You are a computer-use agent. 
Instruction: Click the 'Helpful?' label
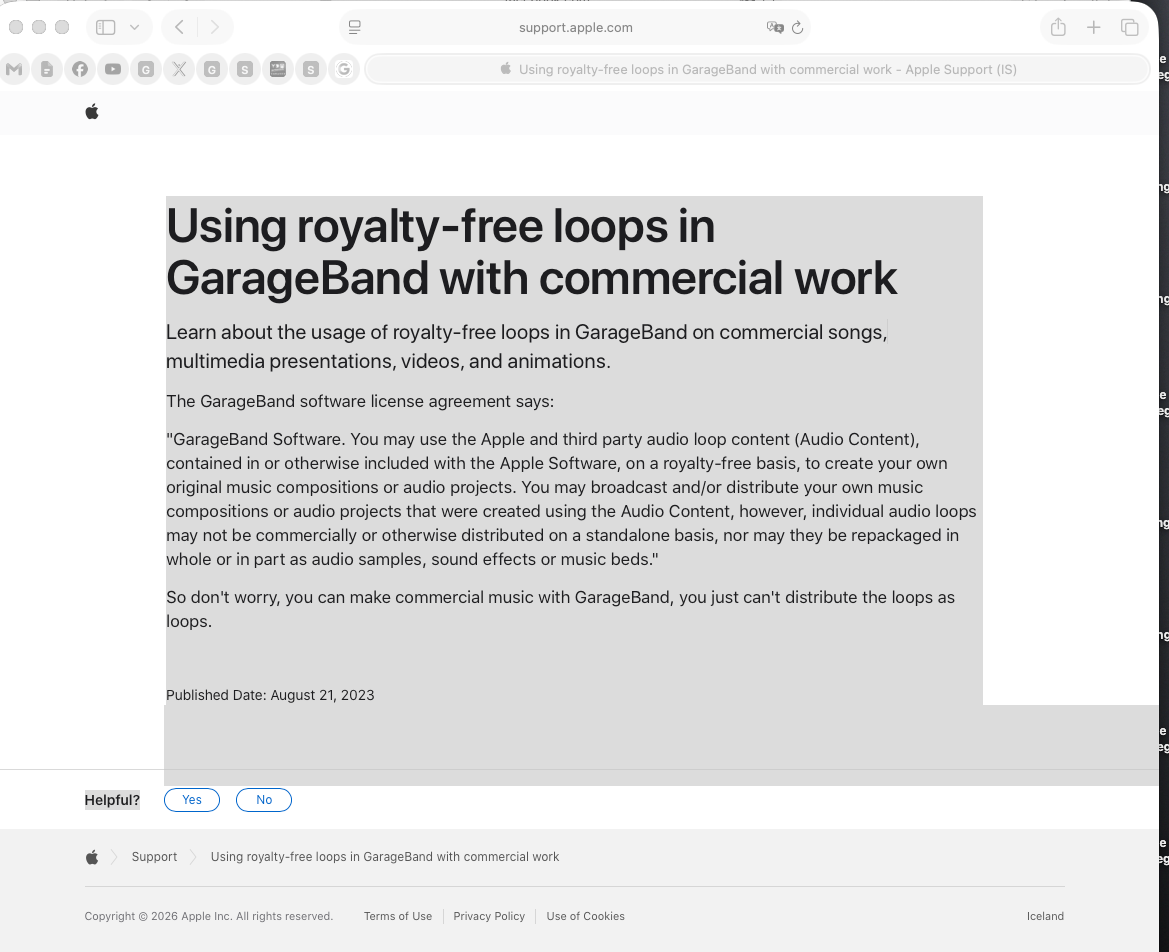point(112,800)
